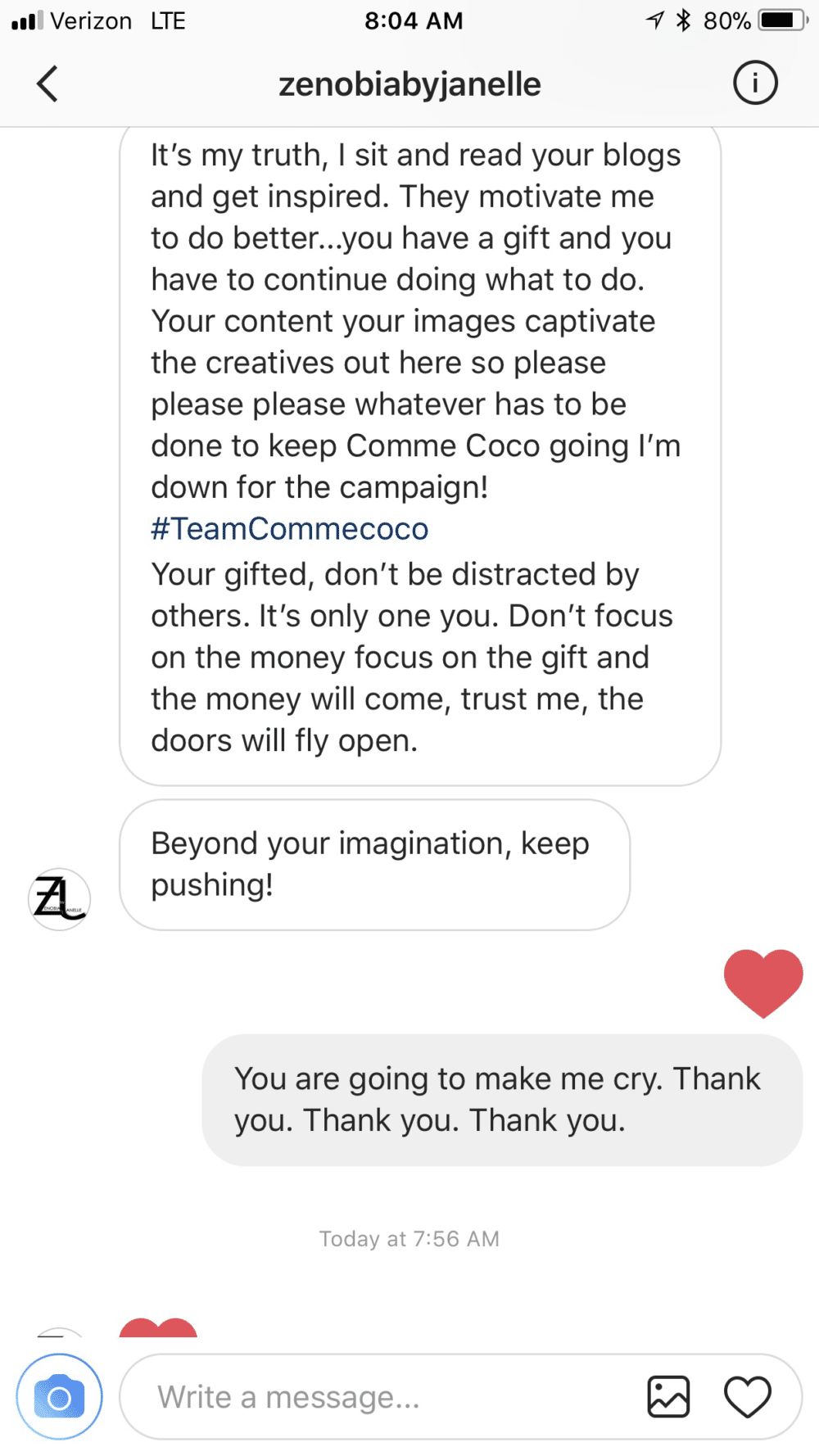The height and width of the screenshot is (1456, 819).
Task: Tap the blue camera button
Action: coord(59,1397)
